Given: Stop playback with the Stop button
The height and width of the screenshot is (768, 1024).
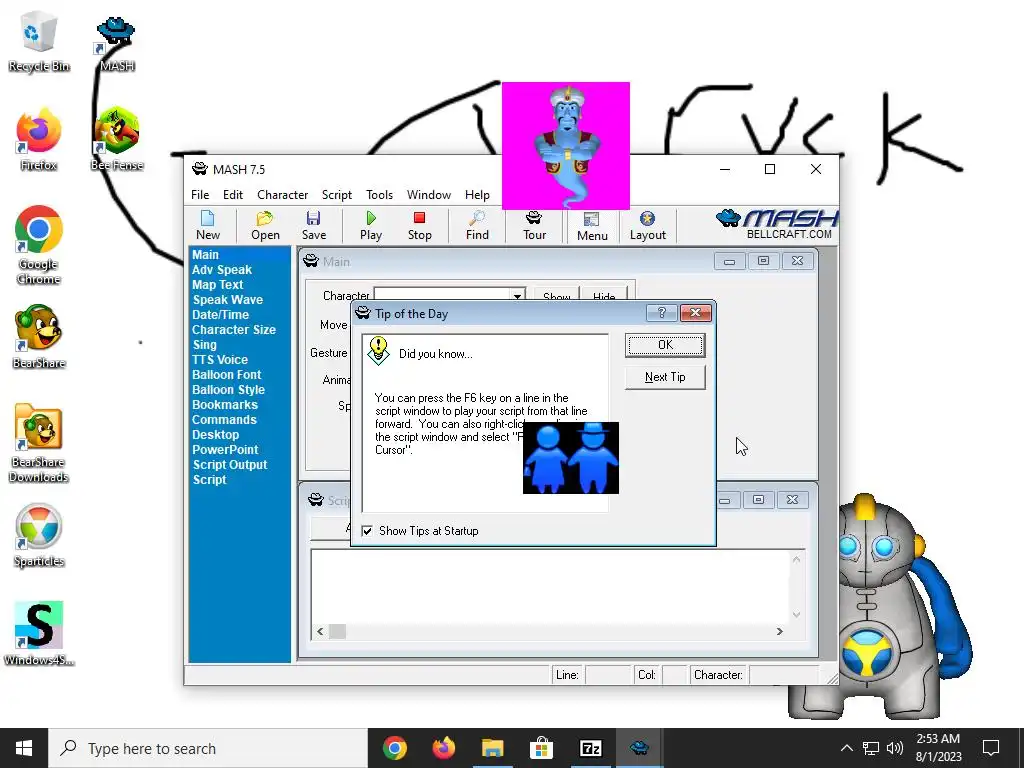Looking at the screenshot, I should pyautogui.click(x=419, y=225).
